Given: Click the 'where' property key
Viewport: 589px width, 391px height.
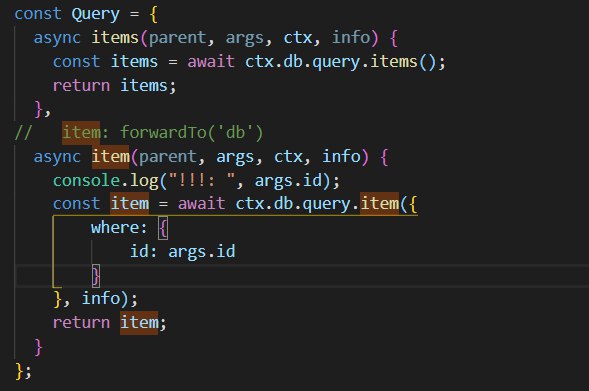Looking at the screenshot, I should coord(114,227).
